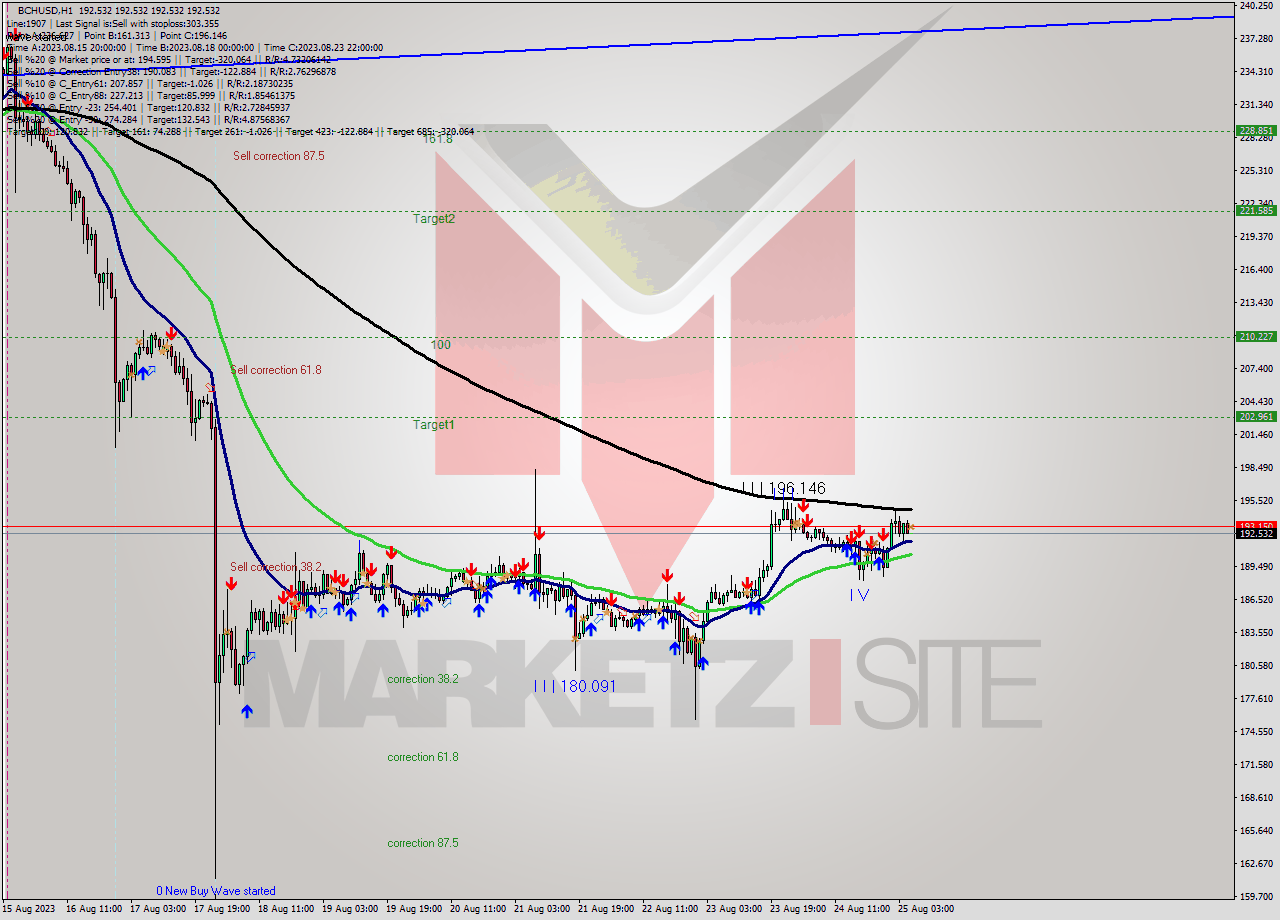Click the red sell arrow near 17 Aug 03:00
This screenshot has width=1280, height=920.
172,332
